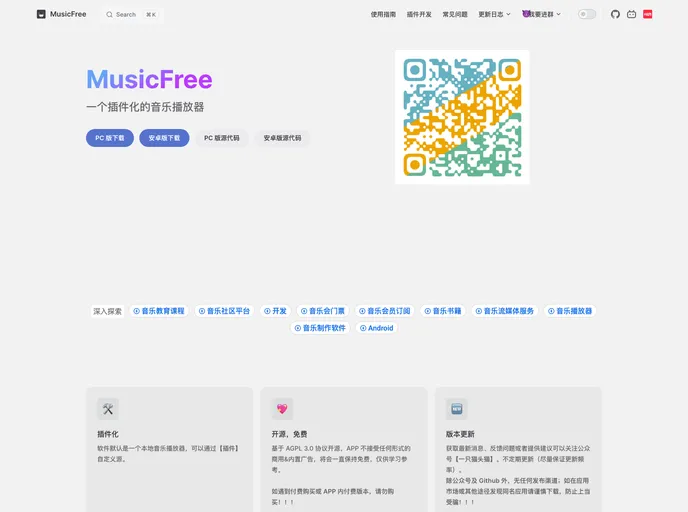Click the heart icon in 开源，免费 card
This screenshot has width=688, height=512.
(x=282, y=409)
